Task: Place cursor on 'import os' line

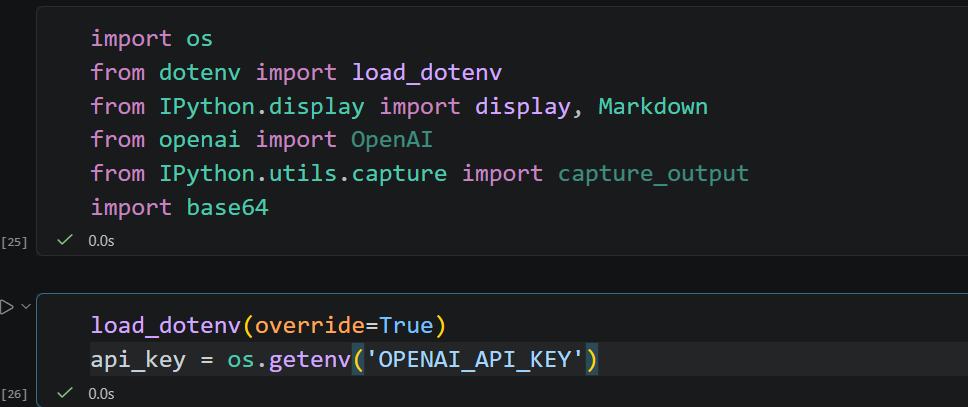Action: [x=152, y=39]
